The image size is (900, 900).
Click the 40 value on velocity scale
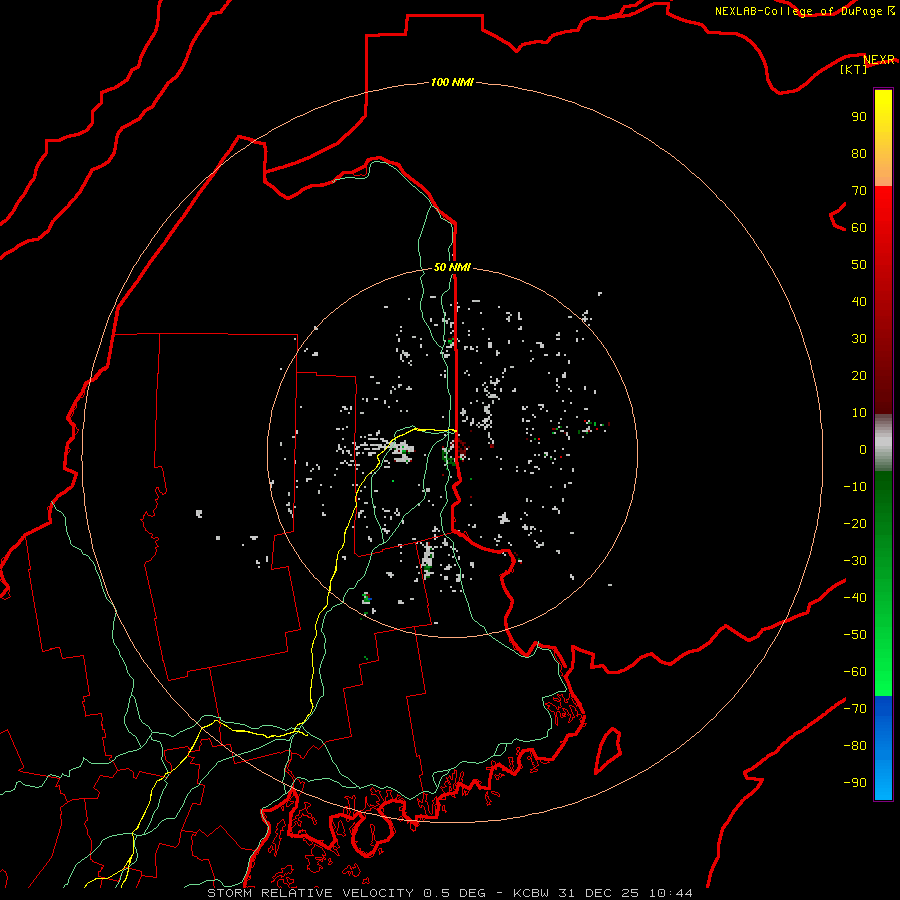coord(859,301)
